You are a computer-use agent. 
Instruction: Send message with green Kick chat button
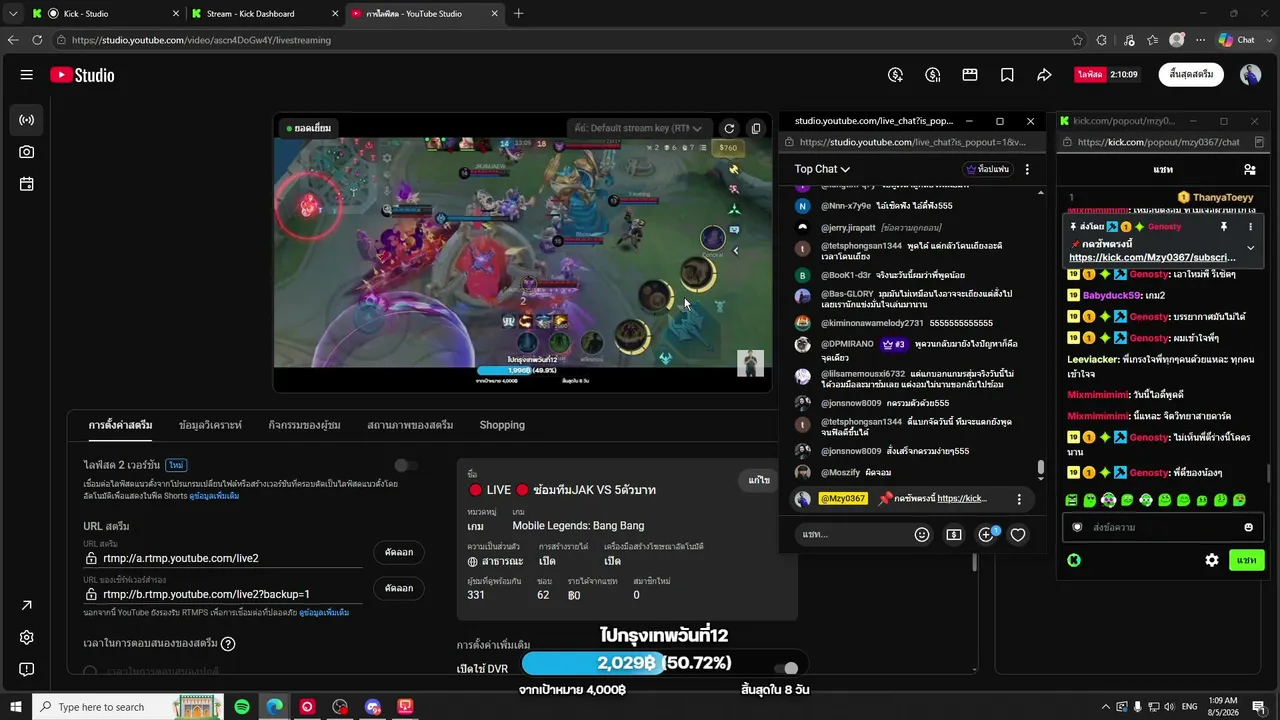click(x=1246, y=560)
